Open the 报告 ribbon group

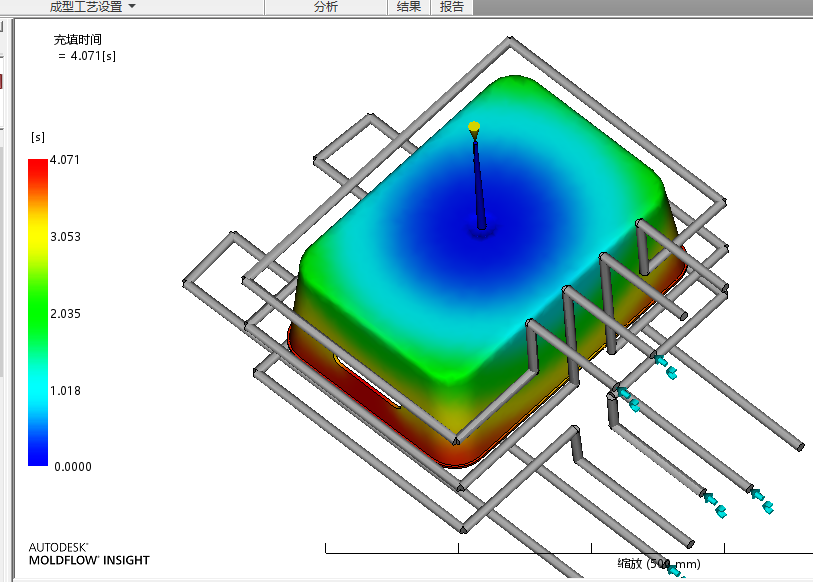(452, 7)
